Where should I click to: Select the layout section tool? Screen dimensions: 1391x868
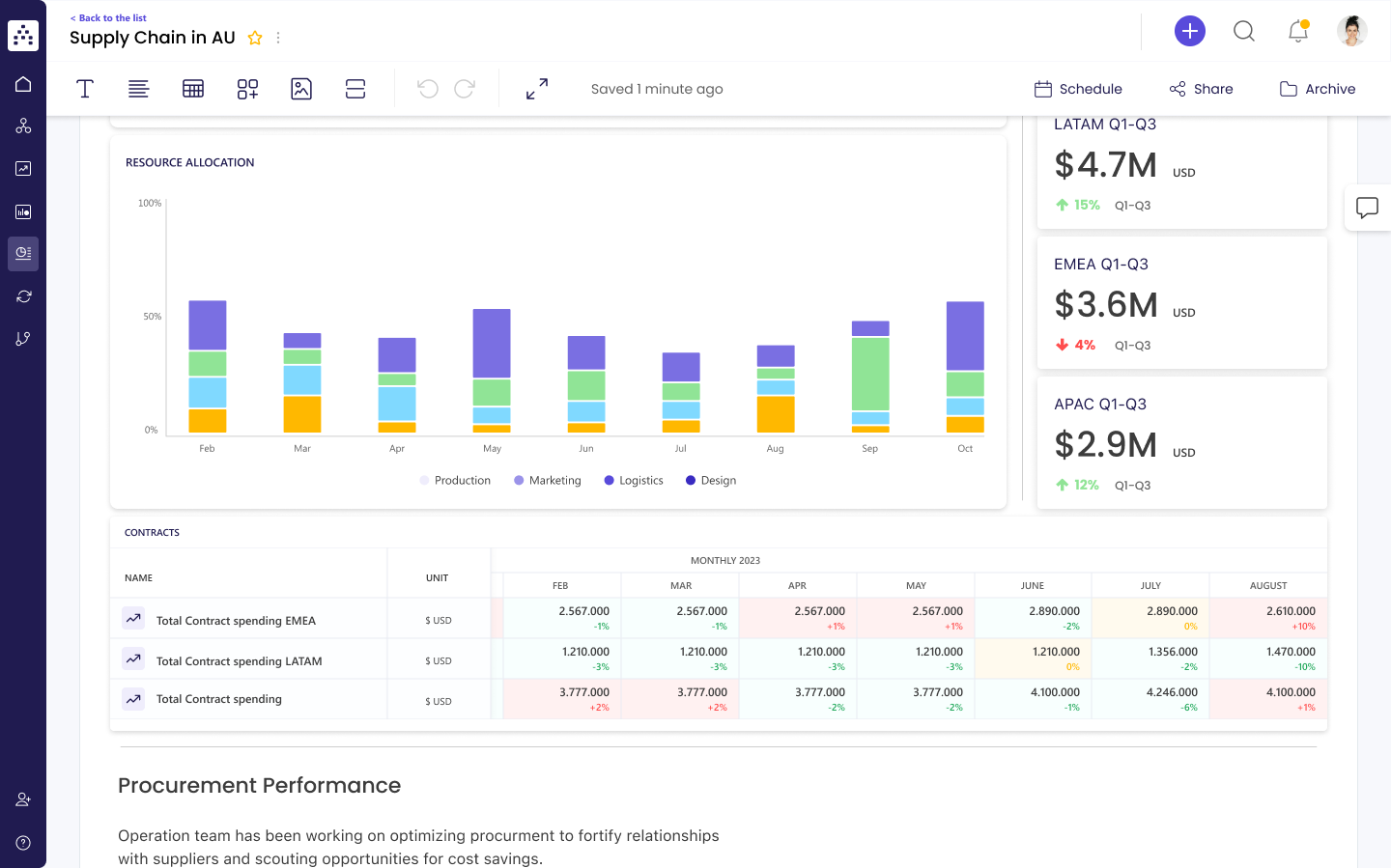click(355, 89)
